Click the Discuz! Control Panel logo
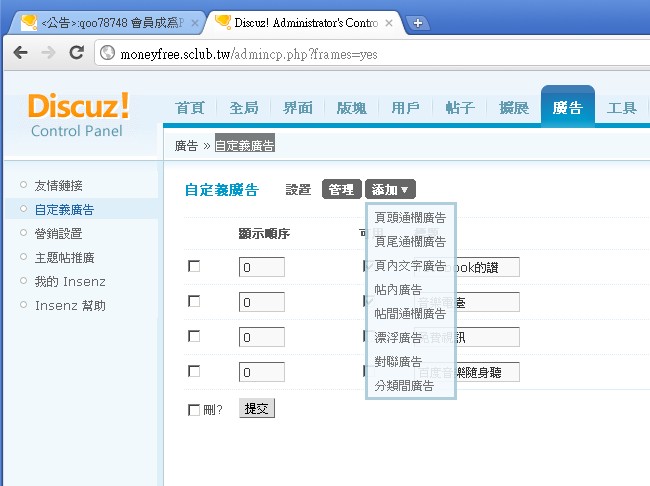Screen dimensions: 650x486 tap(77, 114)
